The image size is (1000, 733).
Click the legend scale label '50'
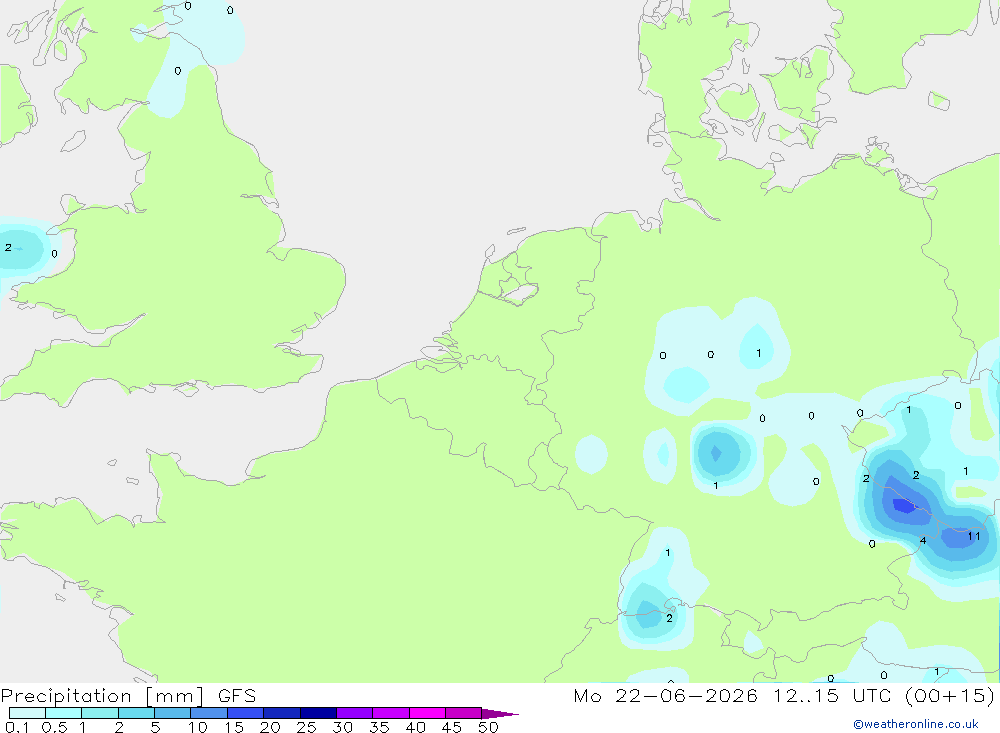click(488, 727)
